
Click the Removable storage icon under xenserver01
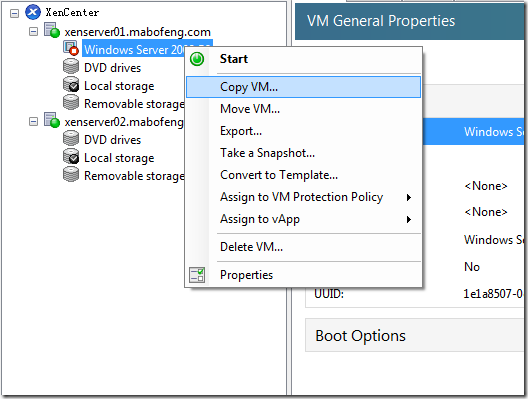tap(71, 102)
